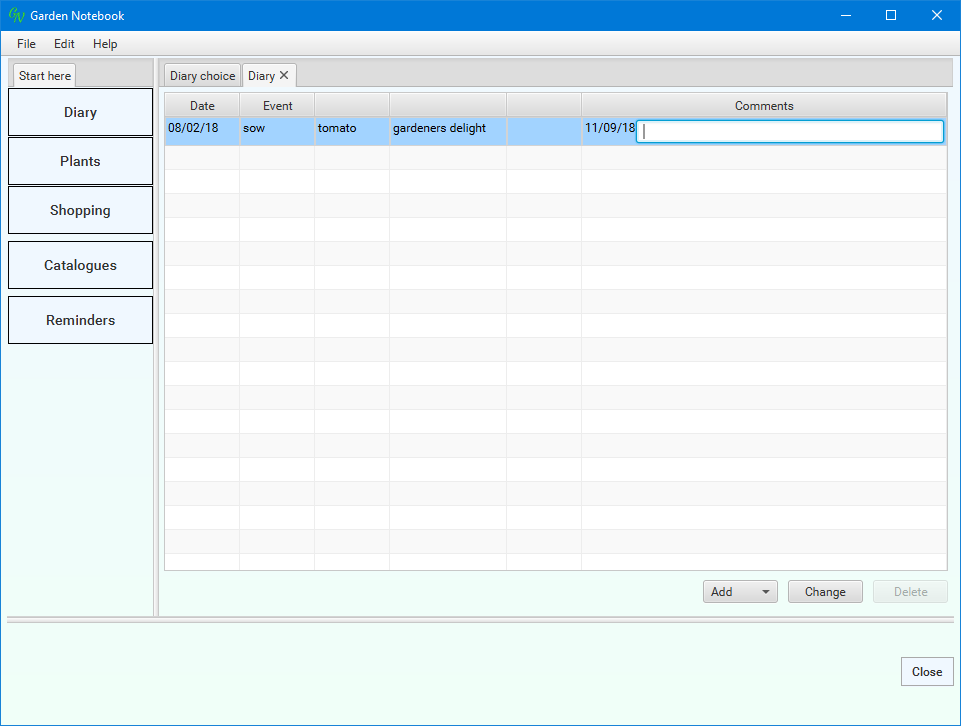
Task: Click the Garden Notebook app icon
Action: pyautogui.click(x=16, y=15)
